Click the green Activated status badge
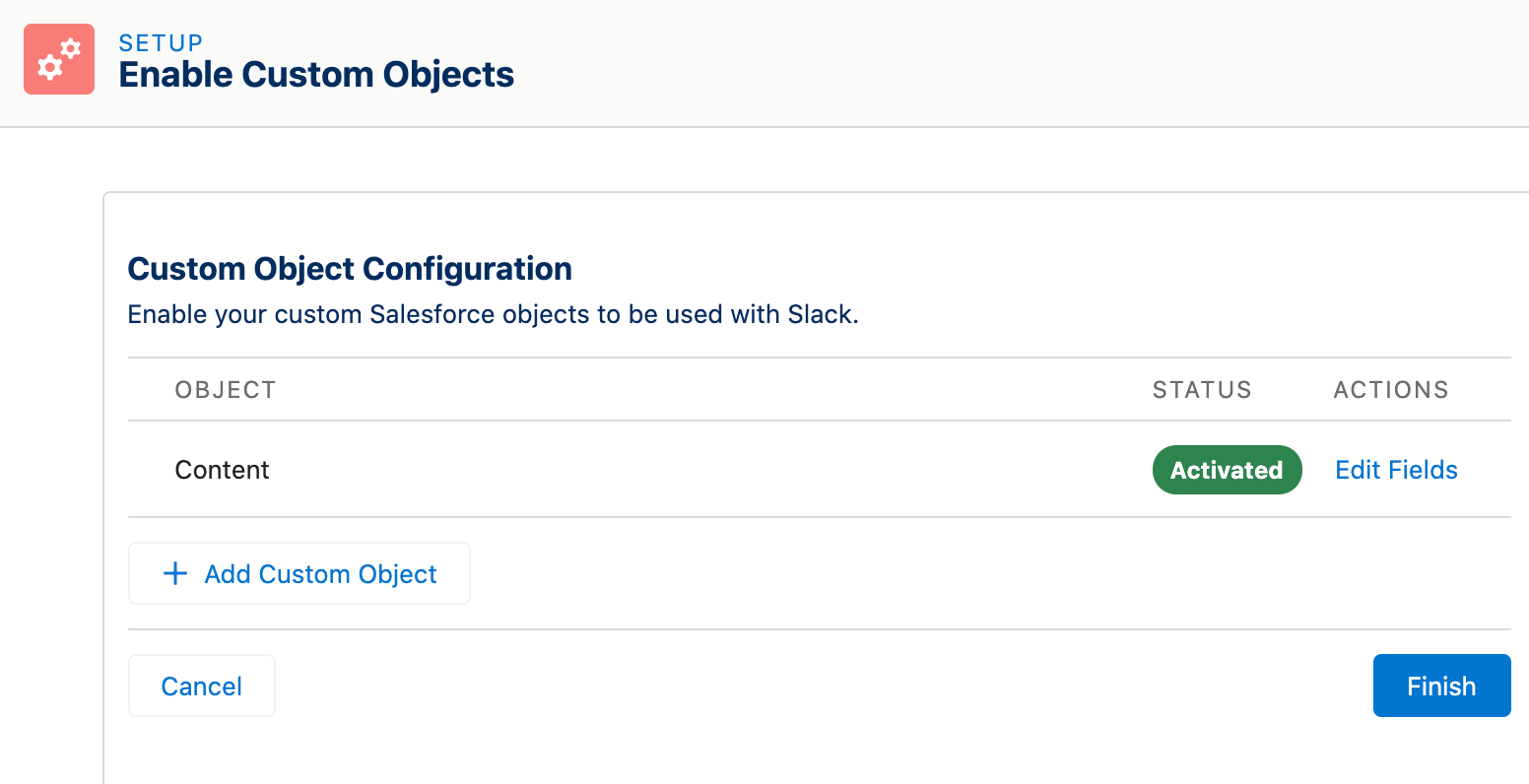The height and width of the screenshot is (784, 1529). coord(1227,470)
